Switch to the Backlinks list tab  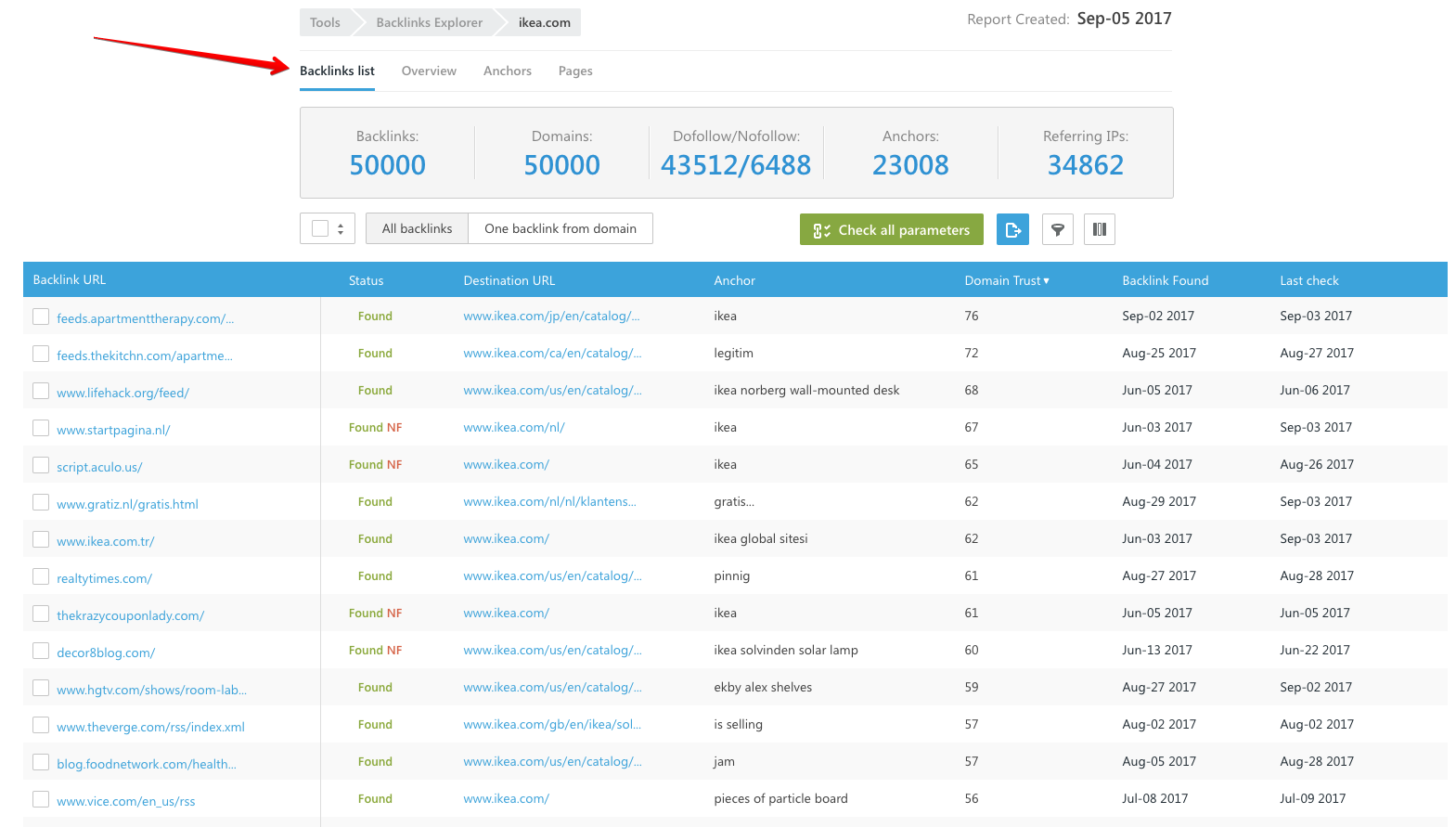point(337,71)
